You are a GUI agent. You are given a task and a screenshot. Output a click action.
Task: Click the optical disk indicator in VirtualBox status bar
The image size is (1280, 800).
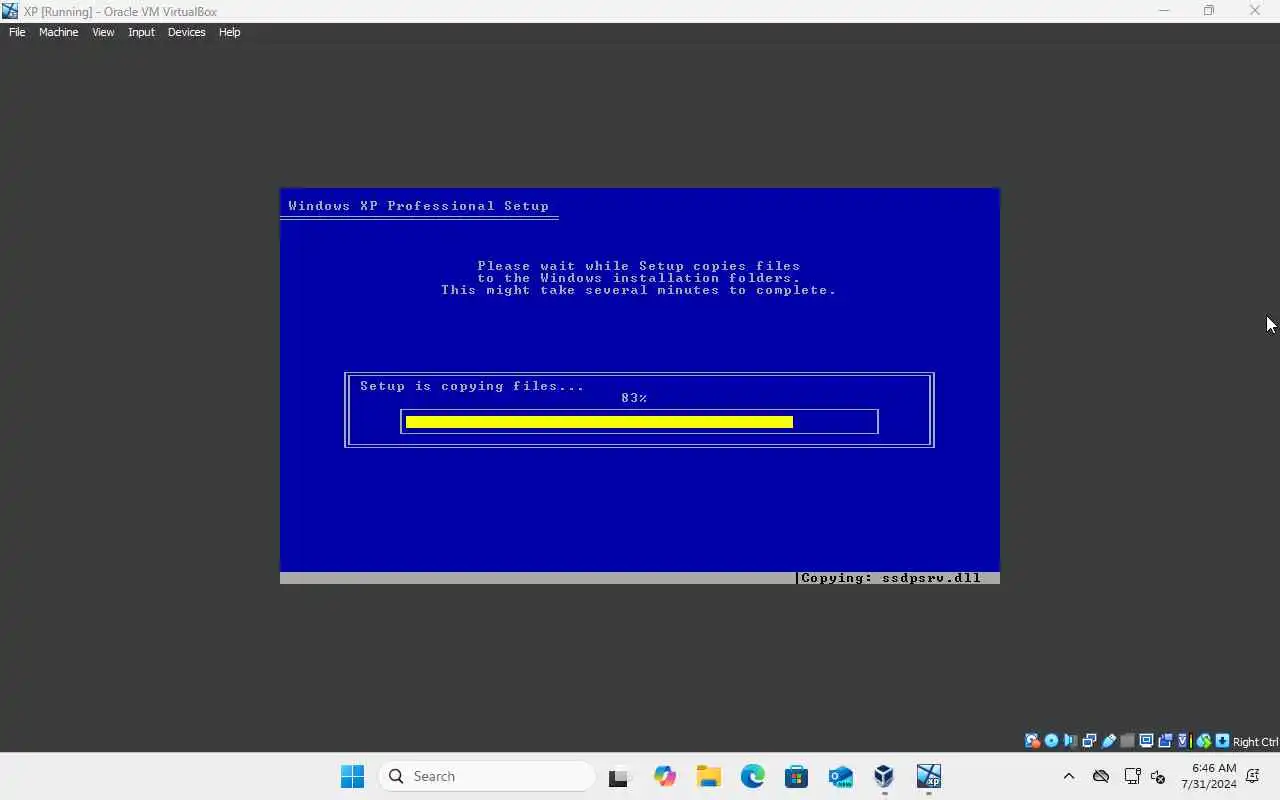click(x=1051, y=741)
